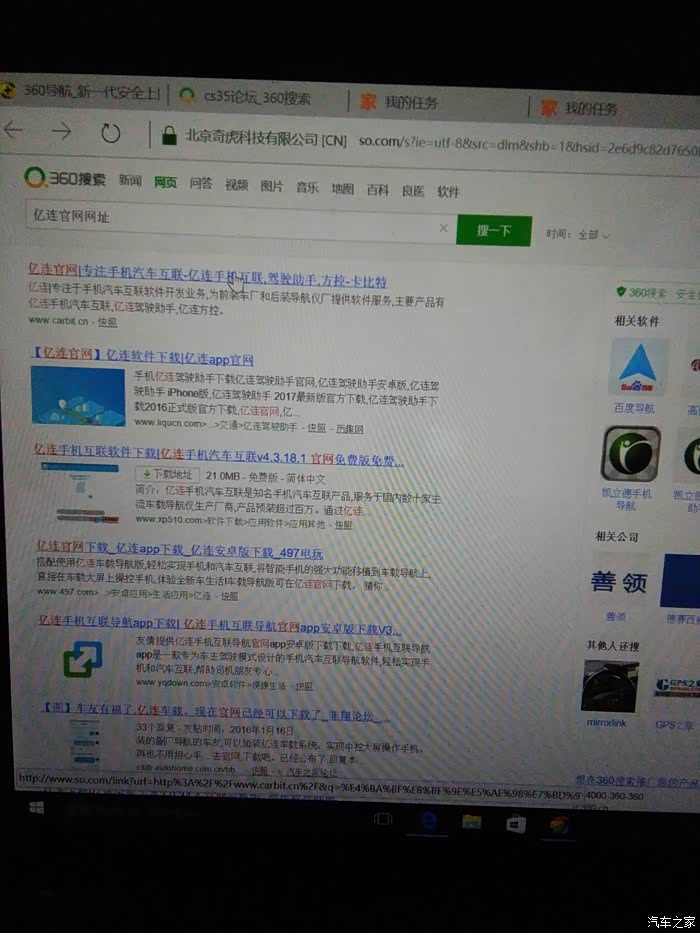Open the mirrorlink thumbnail
700x933 pixels.
point(610,687)
